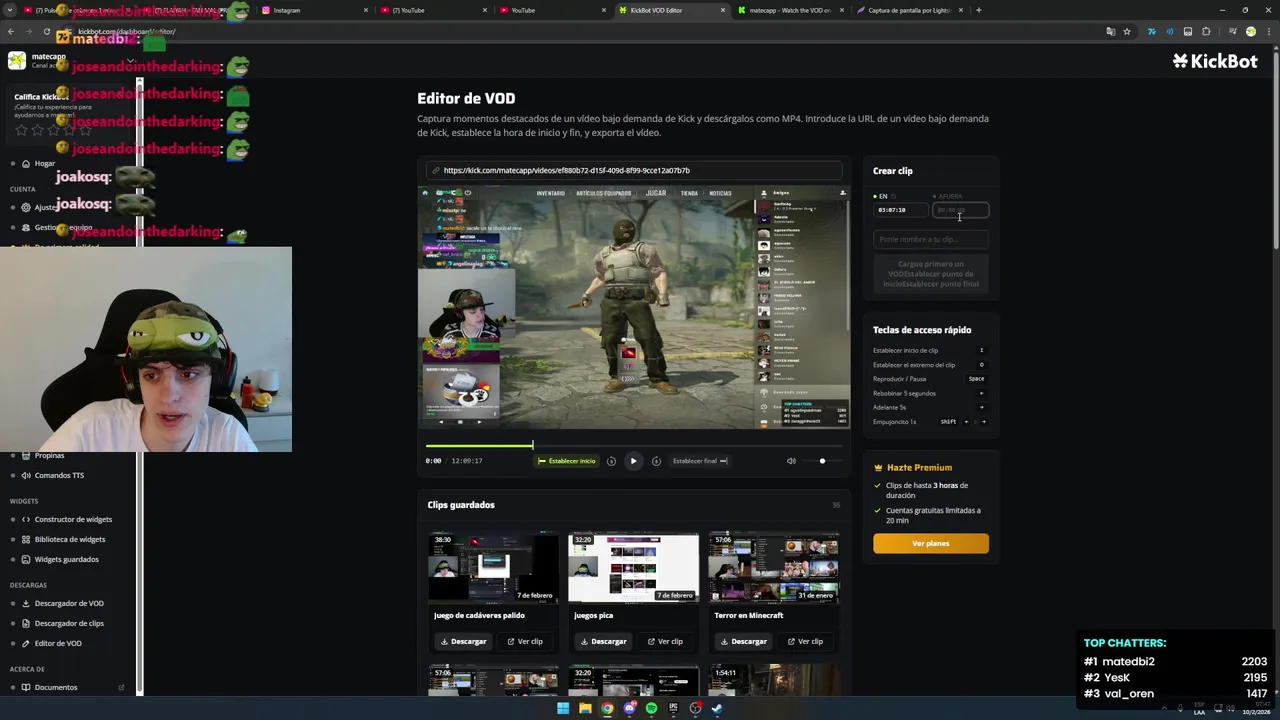Click the VOD URL input field
1280x720 pixels.
pyautogui.click(x=635, y=170)
